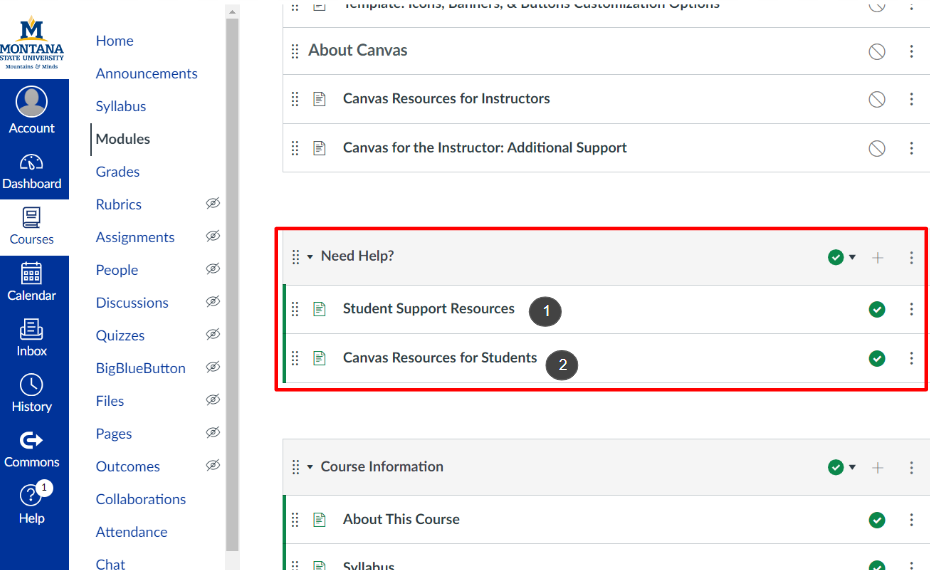Toggle hidden eye icon next to Quizzes
Image resolution: width=930 pixels, height=570 pixels.
(x=213, y=334)
